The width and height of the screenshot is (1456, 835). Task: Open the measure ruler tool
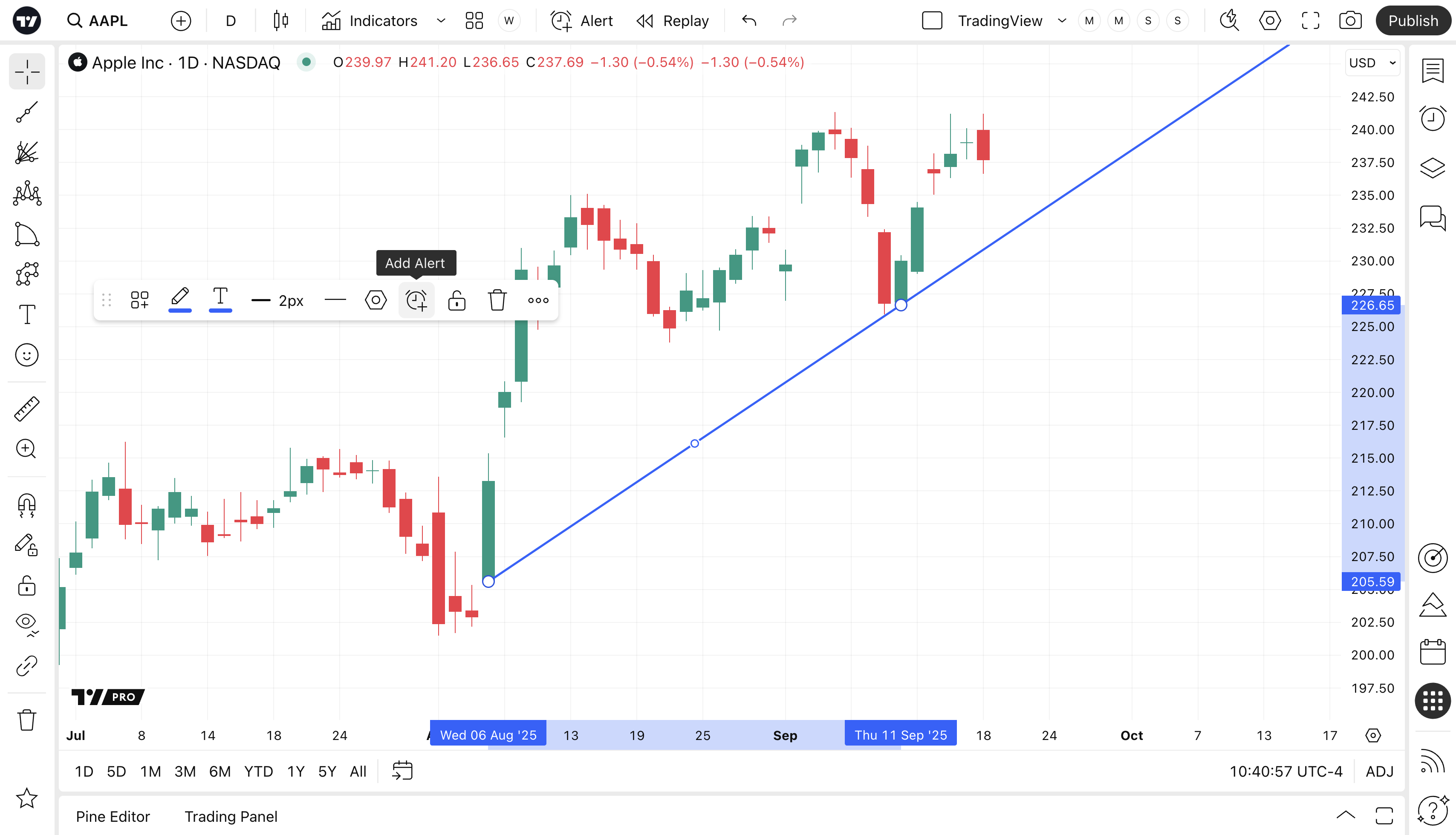click(26, 409)
